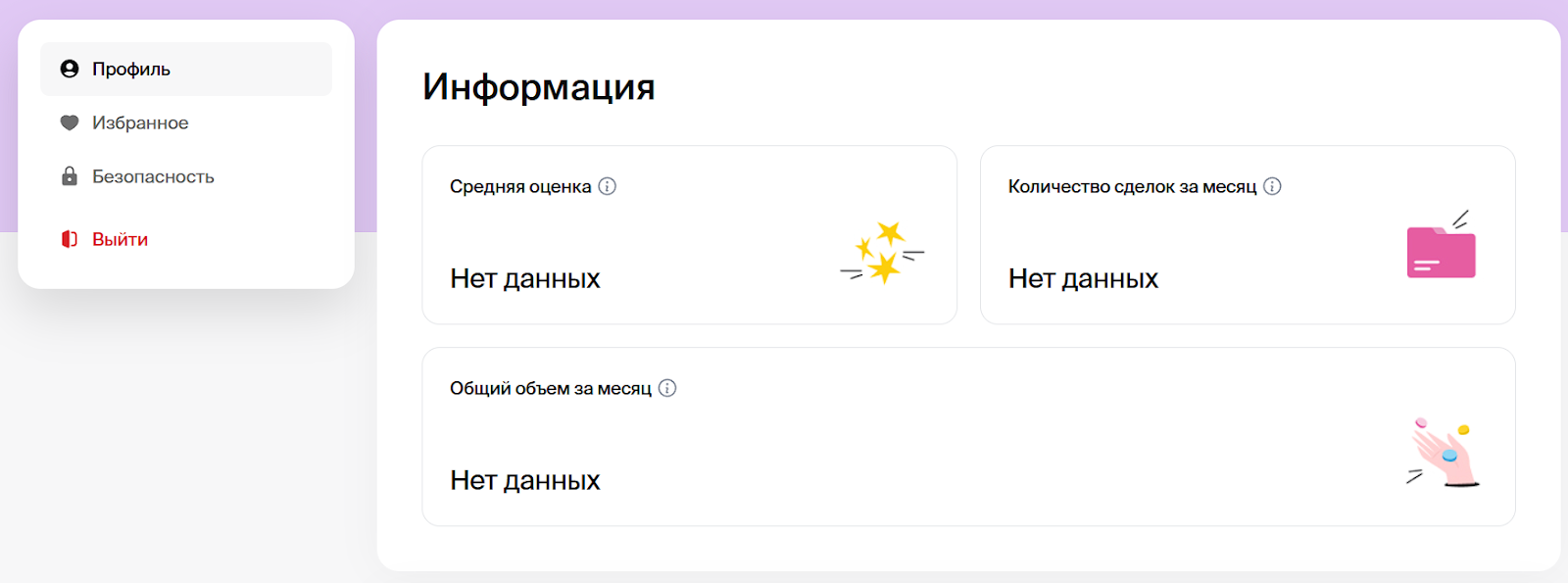Click the pink folder illustration
The image size is (1568, 583).
[1441, 250]
